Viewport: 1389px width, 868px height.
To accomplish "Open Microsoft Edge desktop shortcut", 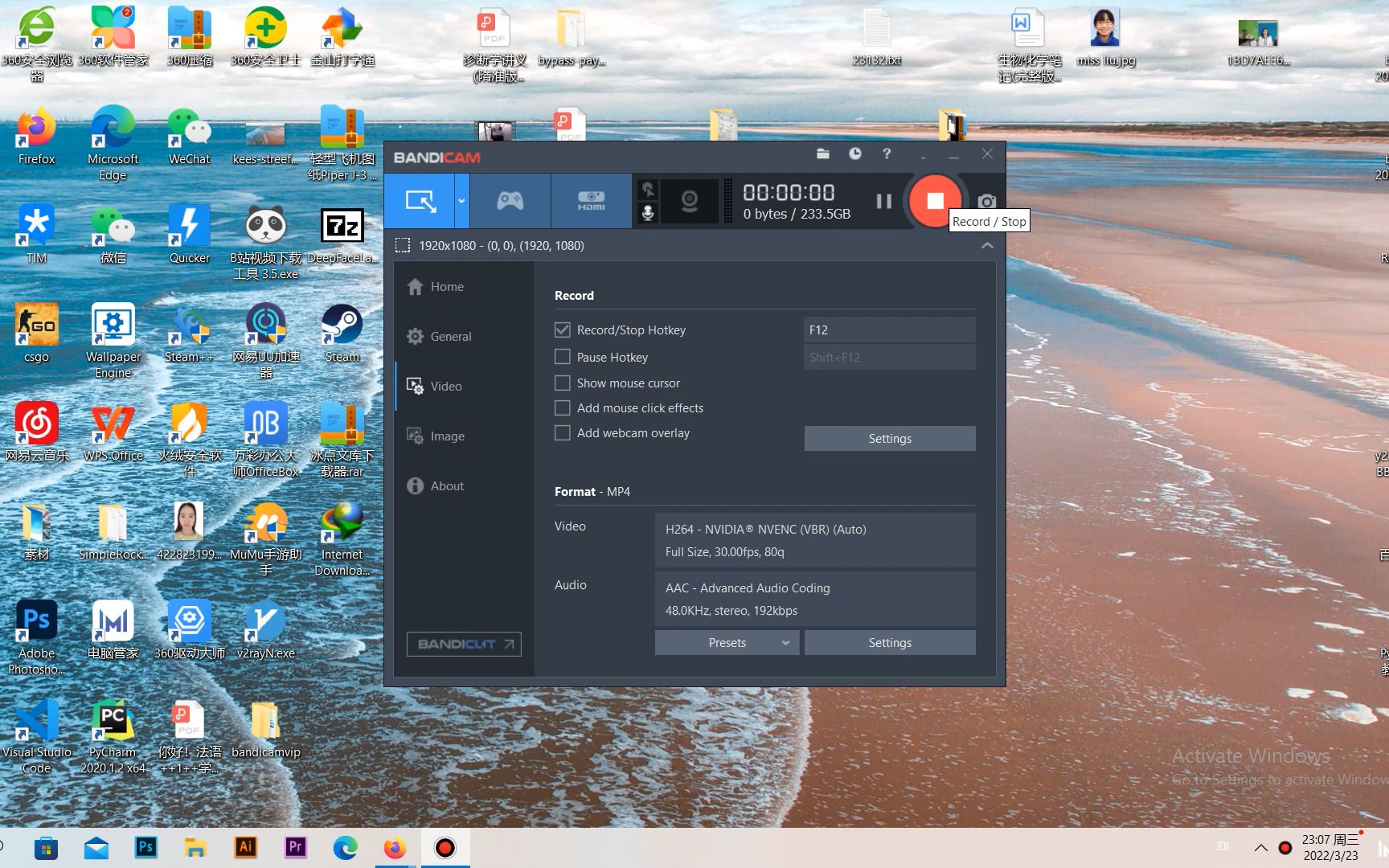I will (113, 143).
